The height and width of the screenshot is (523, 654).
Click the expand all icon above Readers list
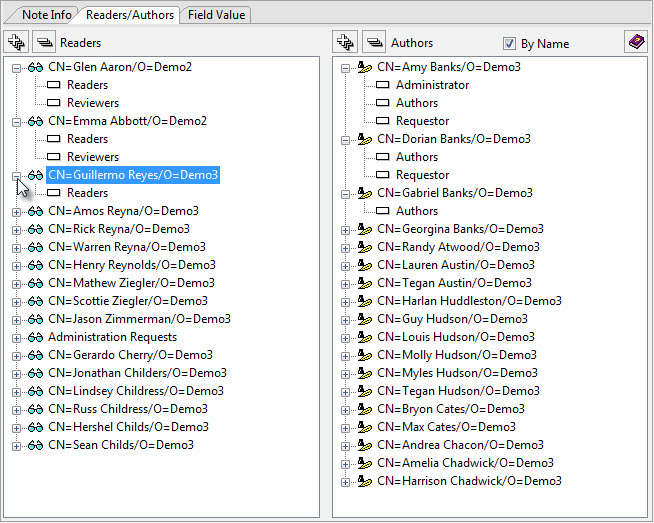pos(16,42)
